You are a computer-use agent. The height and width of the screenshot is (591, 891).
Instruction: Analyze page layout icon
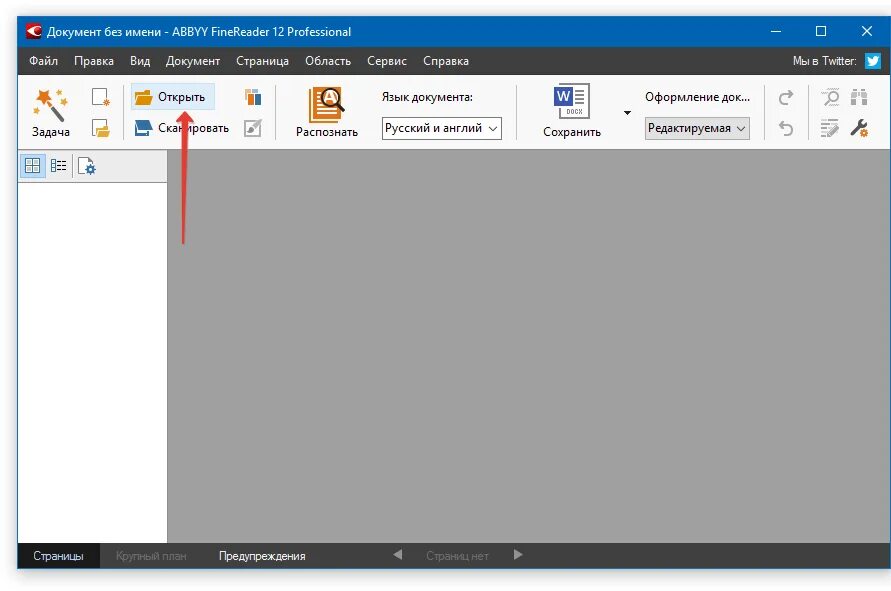(253, 97)
